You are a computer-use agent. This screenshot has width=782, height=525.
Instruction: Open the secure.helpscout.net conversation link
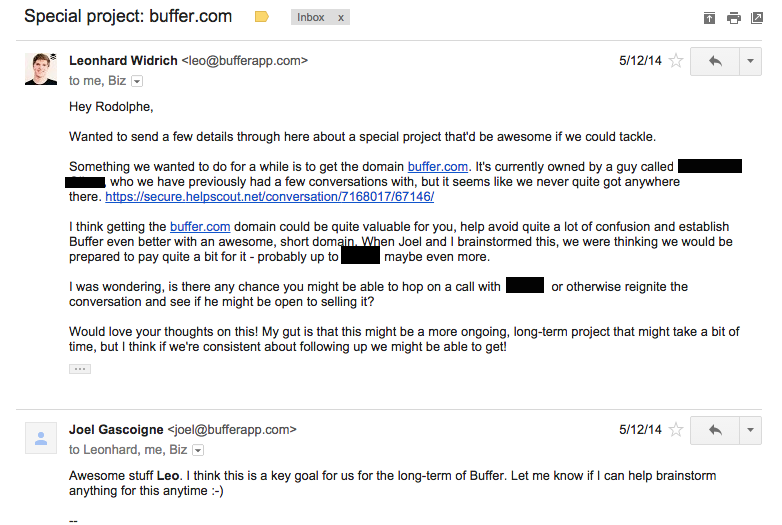tap(269, 196)
